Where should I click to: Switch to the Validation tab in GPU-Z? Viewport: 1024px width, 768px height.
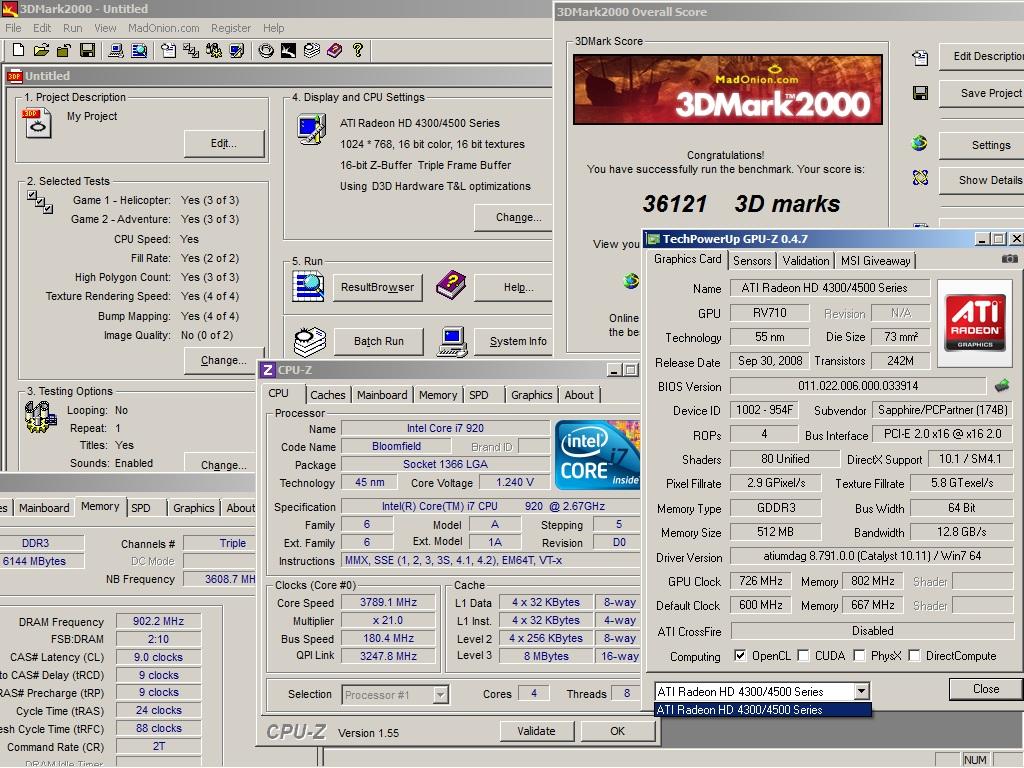click(x=805, y=261)
